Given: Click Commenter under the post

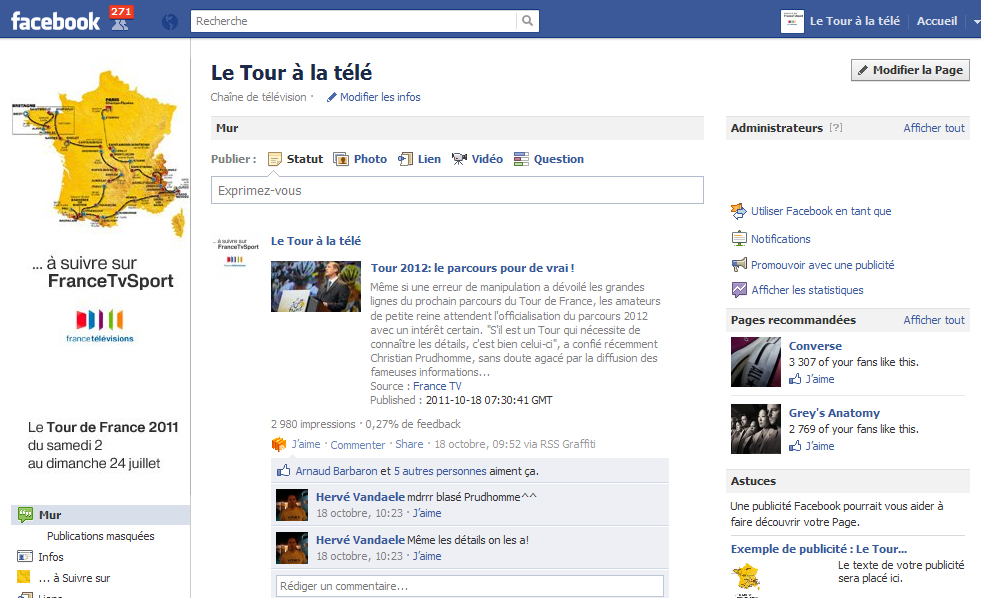Looking at the screenshot, I should [x=358, y=445].
